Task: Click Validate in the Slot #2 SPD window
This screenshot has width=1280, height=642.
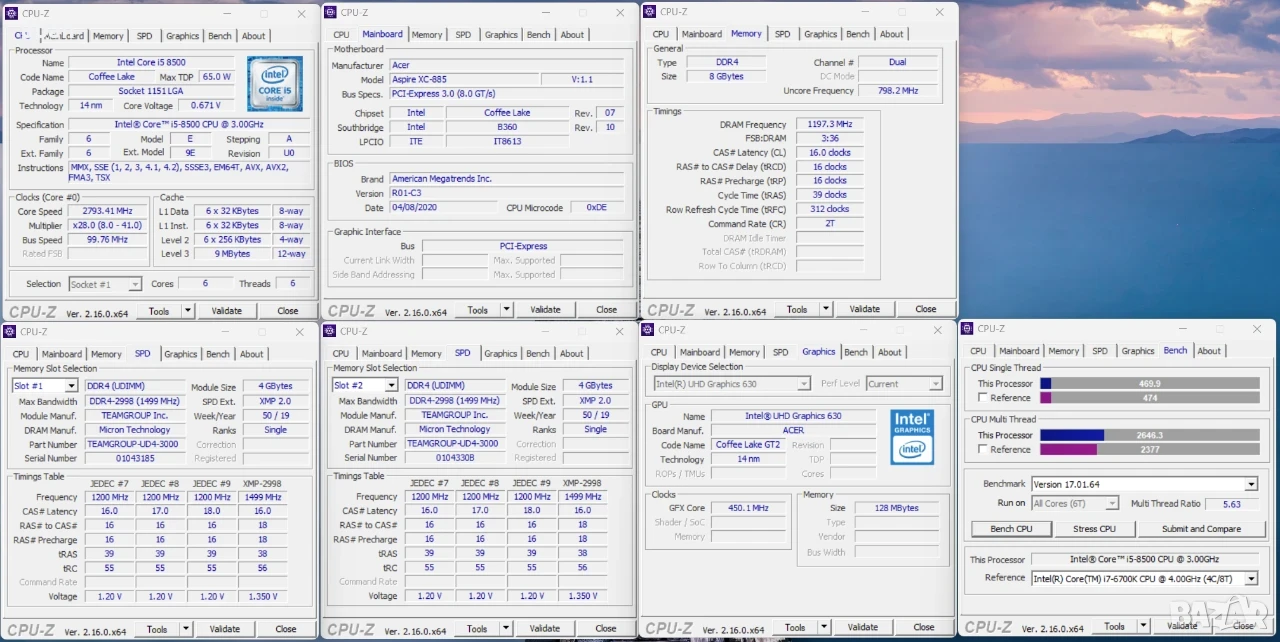Action: (544, 629)
